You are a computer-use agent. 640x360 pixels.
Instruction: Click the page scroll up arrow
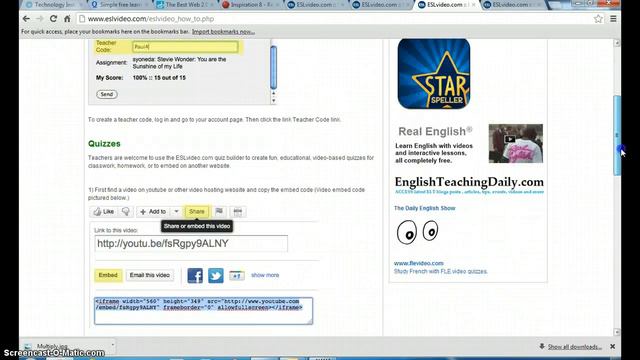click(x=617, y=43)
